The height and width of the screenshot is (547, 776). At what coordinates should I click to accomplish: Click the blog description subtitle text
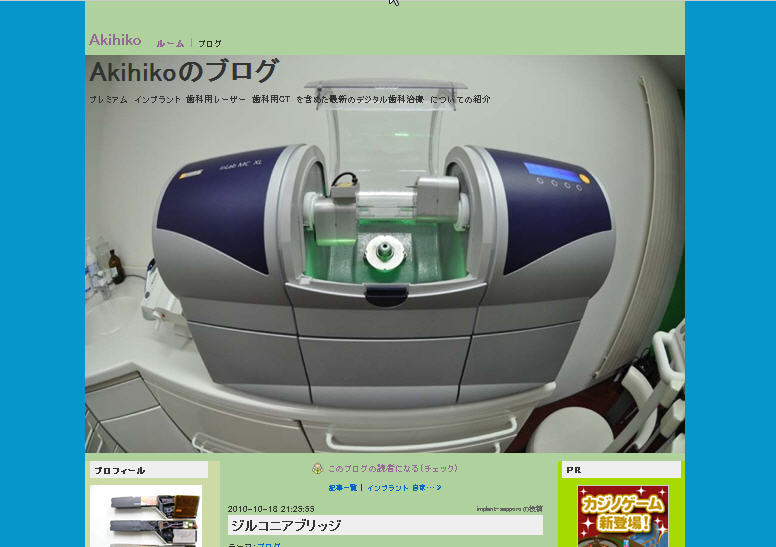tap(289, 100)
